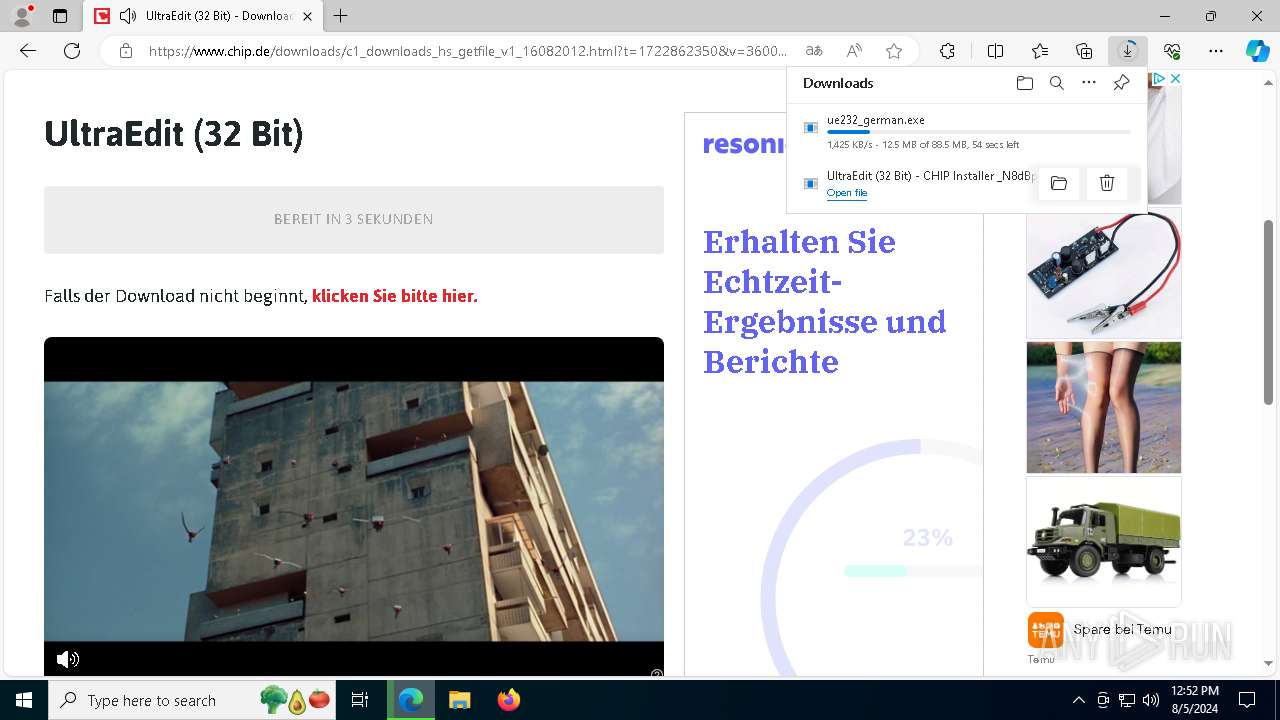
Task: Open the Edge profile icon
Action: (x=22, y=16)
